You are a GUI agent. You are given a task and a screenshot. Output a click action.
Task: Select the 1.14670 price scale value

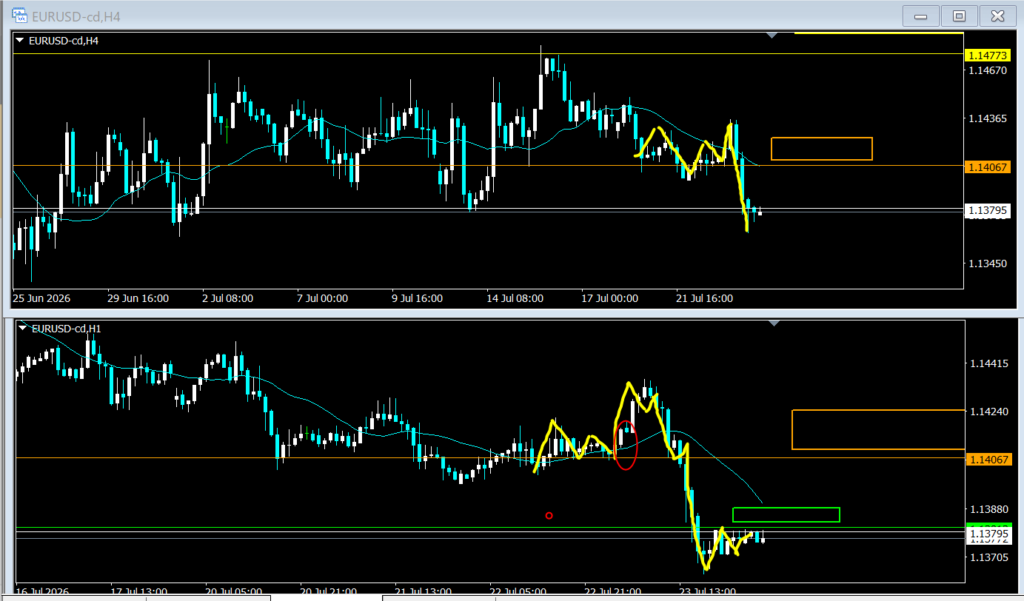(x=987, y=71)
